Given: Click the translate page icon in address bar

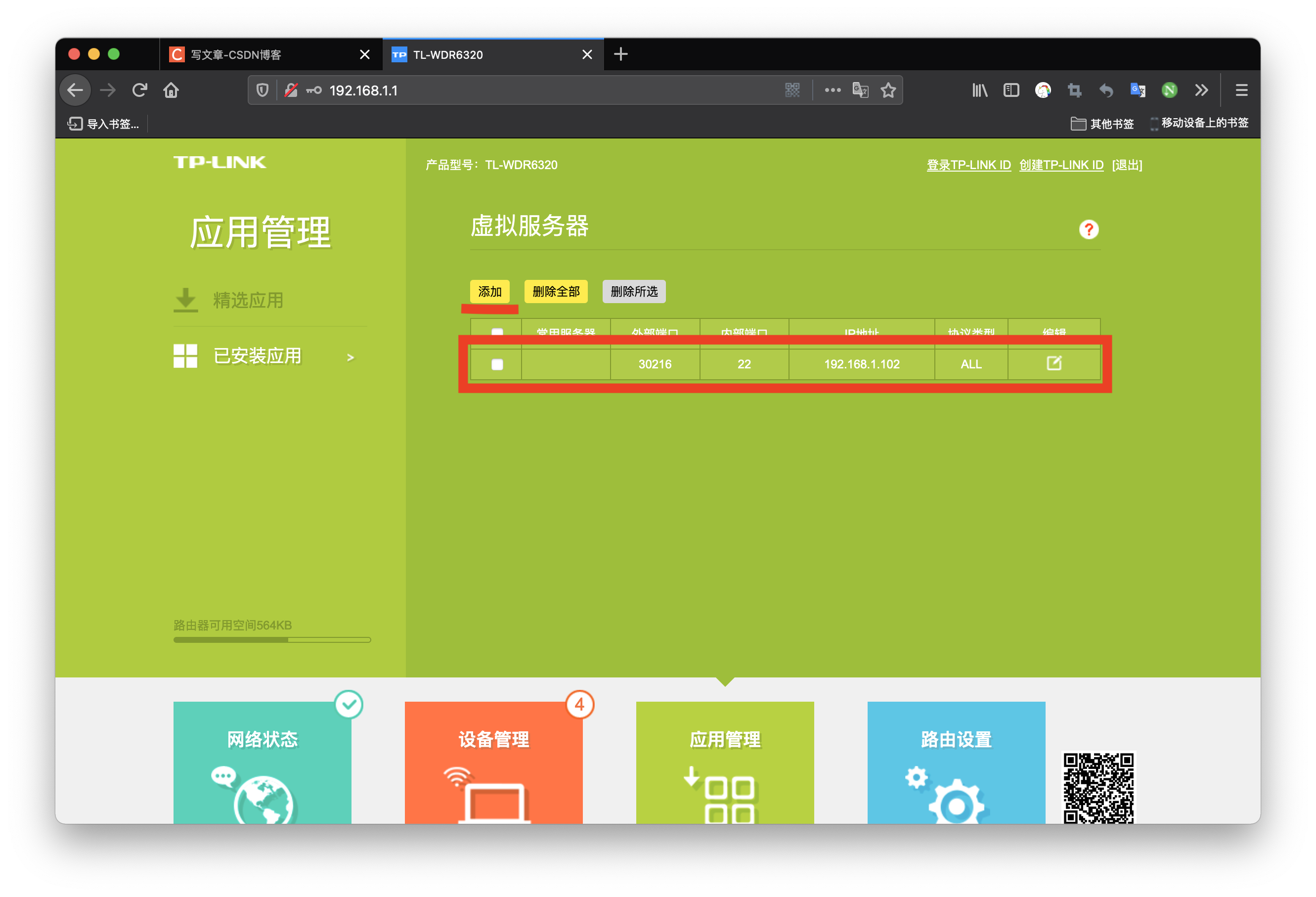Looking at the screenshot, I should [x=860, y=90].
